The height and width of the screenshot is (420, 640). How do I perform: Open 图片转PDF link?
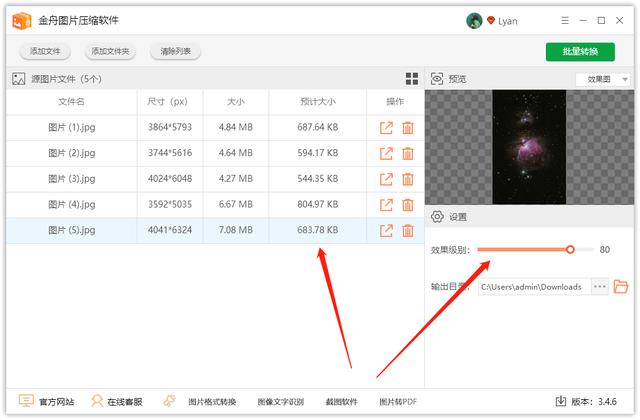(398, 402)
